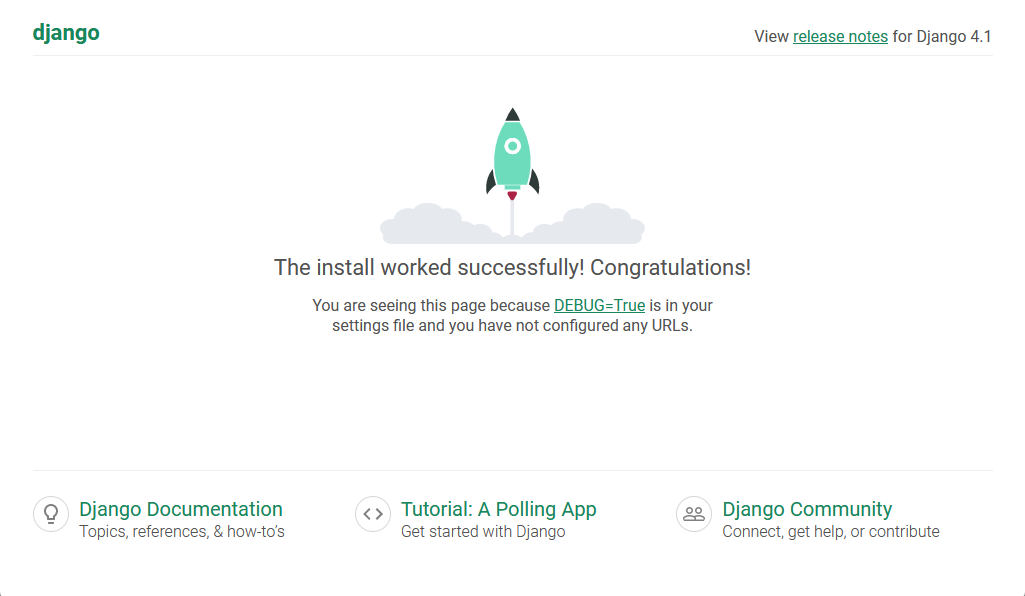Follow the DEBUG=True settings link
Screen dimensions: 1025x596
click(x=599, y=305)
